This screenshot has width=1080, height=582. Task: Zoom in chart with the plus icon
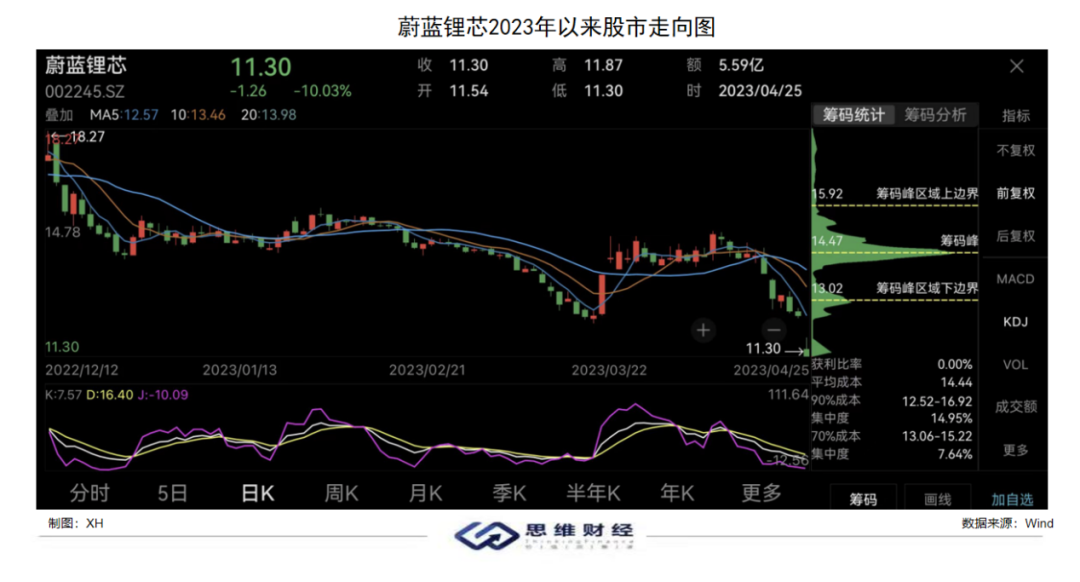(x=703, y=331)
